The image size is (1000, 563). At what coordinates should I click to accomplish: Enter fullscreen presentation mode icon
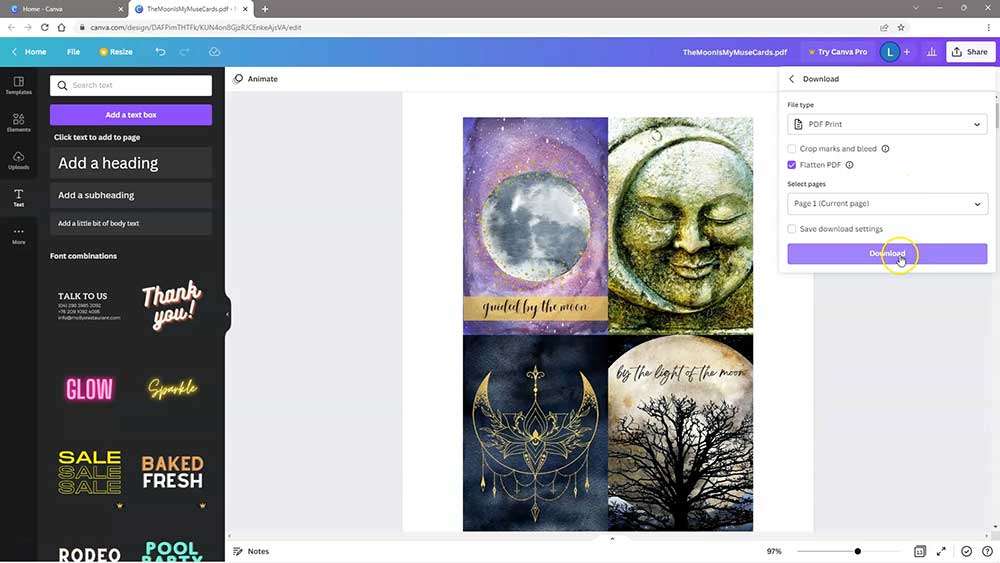[941, 551]
